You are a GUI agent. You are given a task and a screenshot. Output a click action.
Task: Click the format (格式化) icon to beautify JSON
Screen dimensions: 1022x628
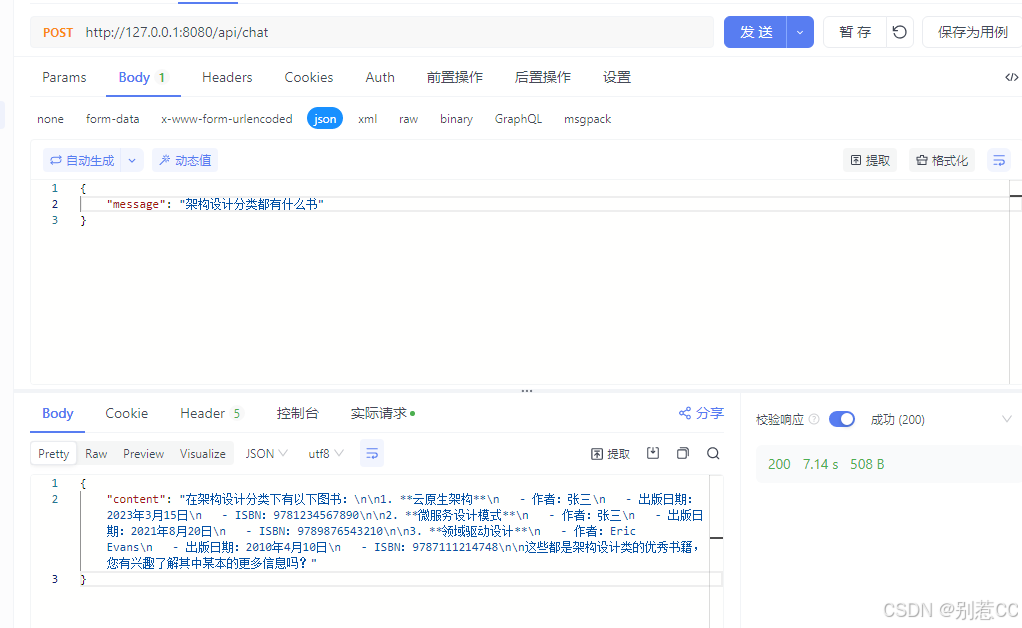(940, 160)
